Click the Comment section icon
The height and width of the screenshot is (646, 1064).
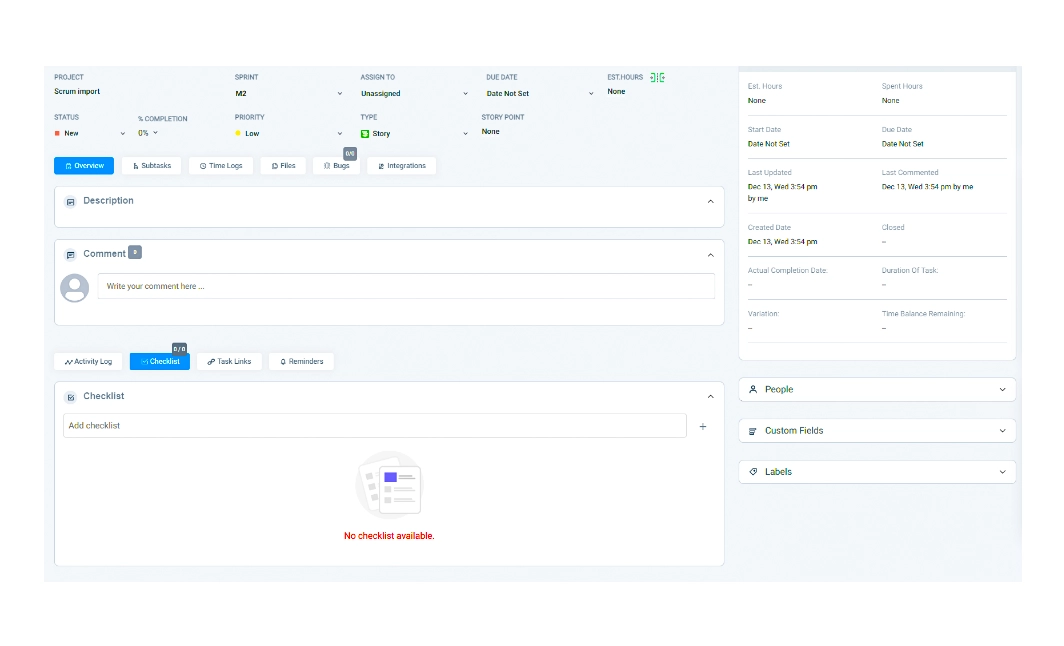(70, 254)
